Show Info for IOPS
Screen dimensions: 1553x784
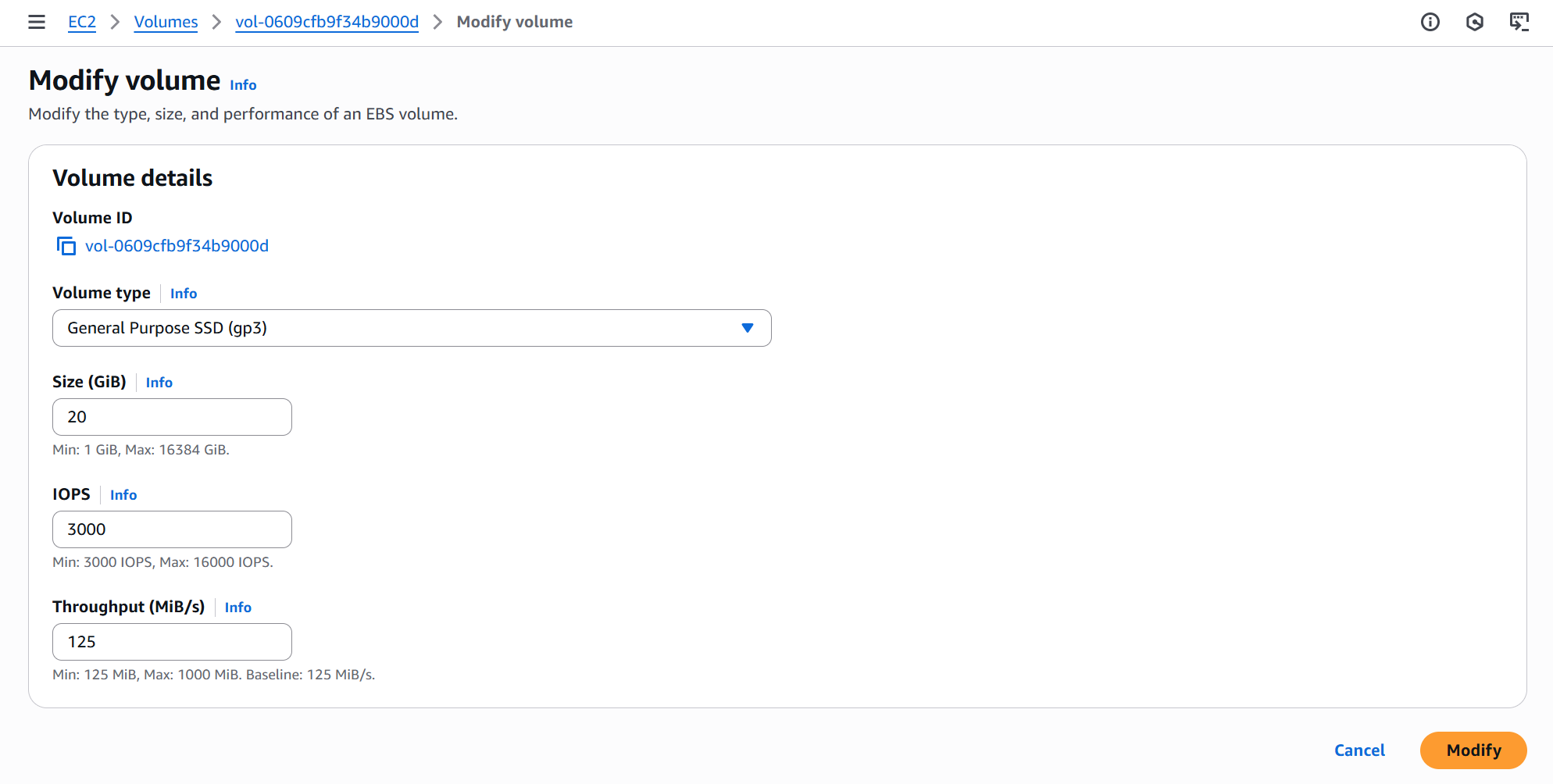pos(123,495)
